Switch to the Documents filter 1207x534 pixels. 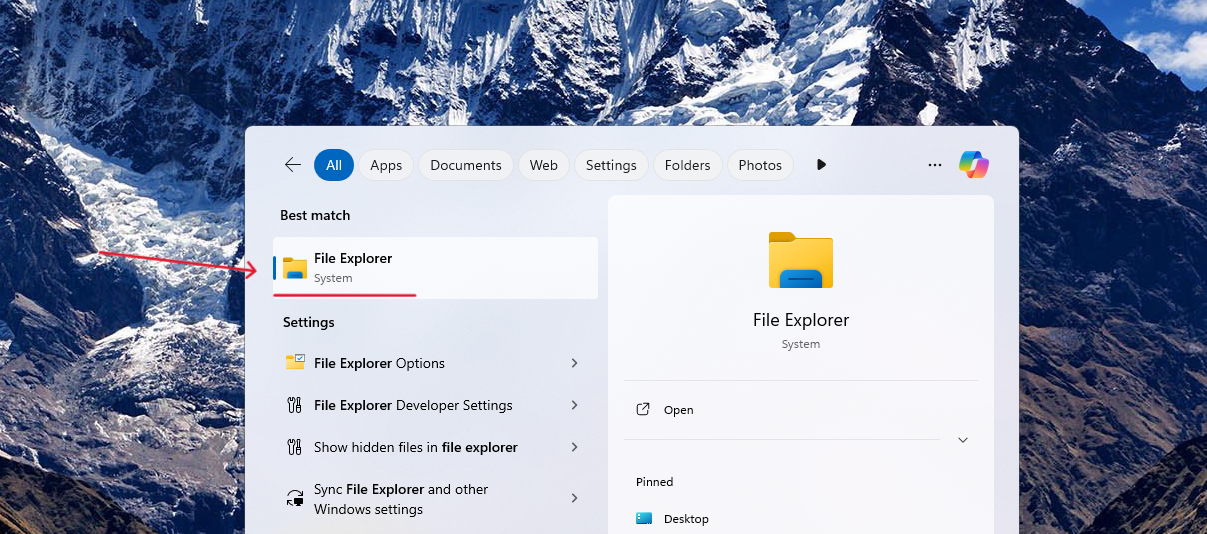pyautogui.click(x=466, y=165)
